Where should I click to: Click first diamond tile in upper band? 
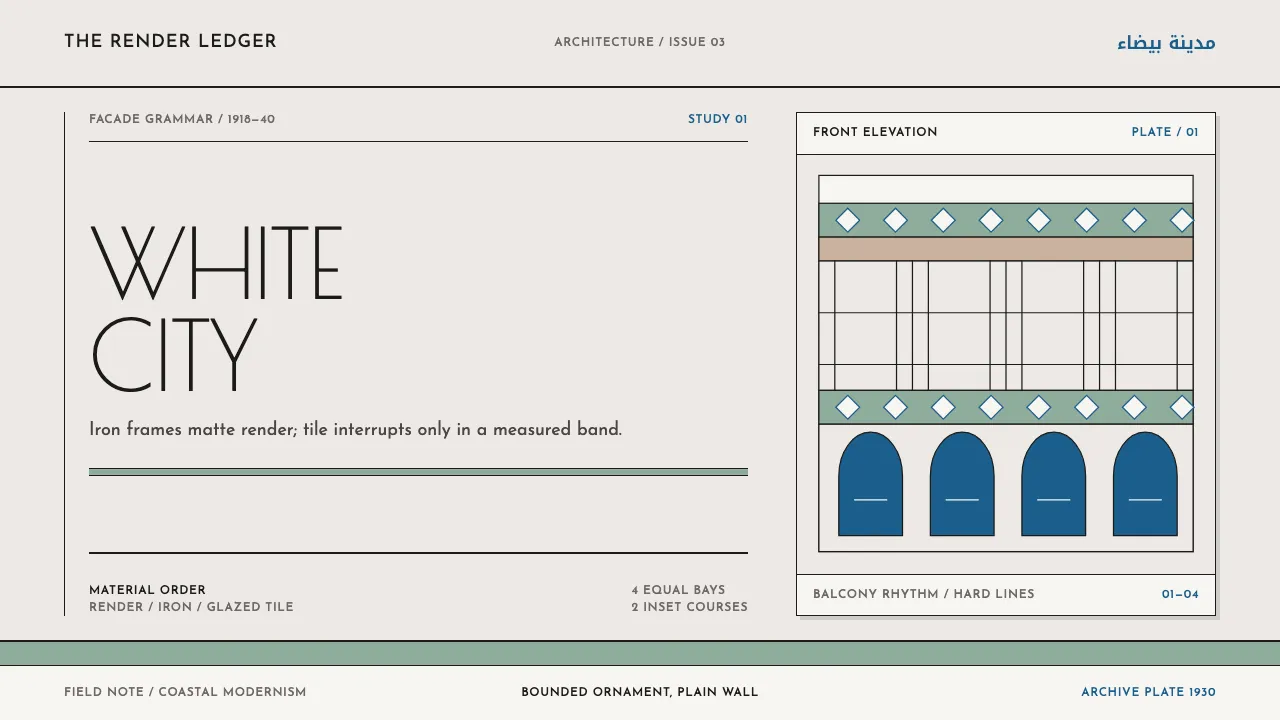[847, 220]
